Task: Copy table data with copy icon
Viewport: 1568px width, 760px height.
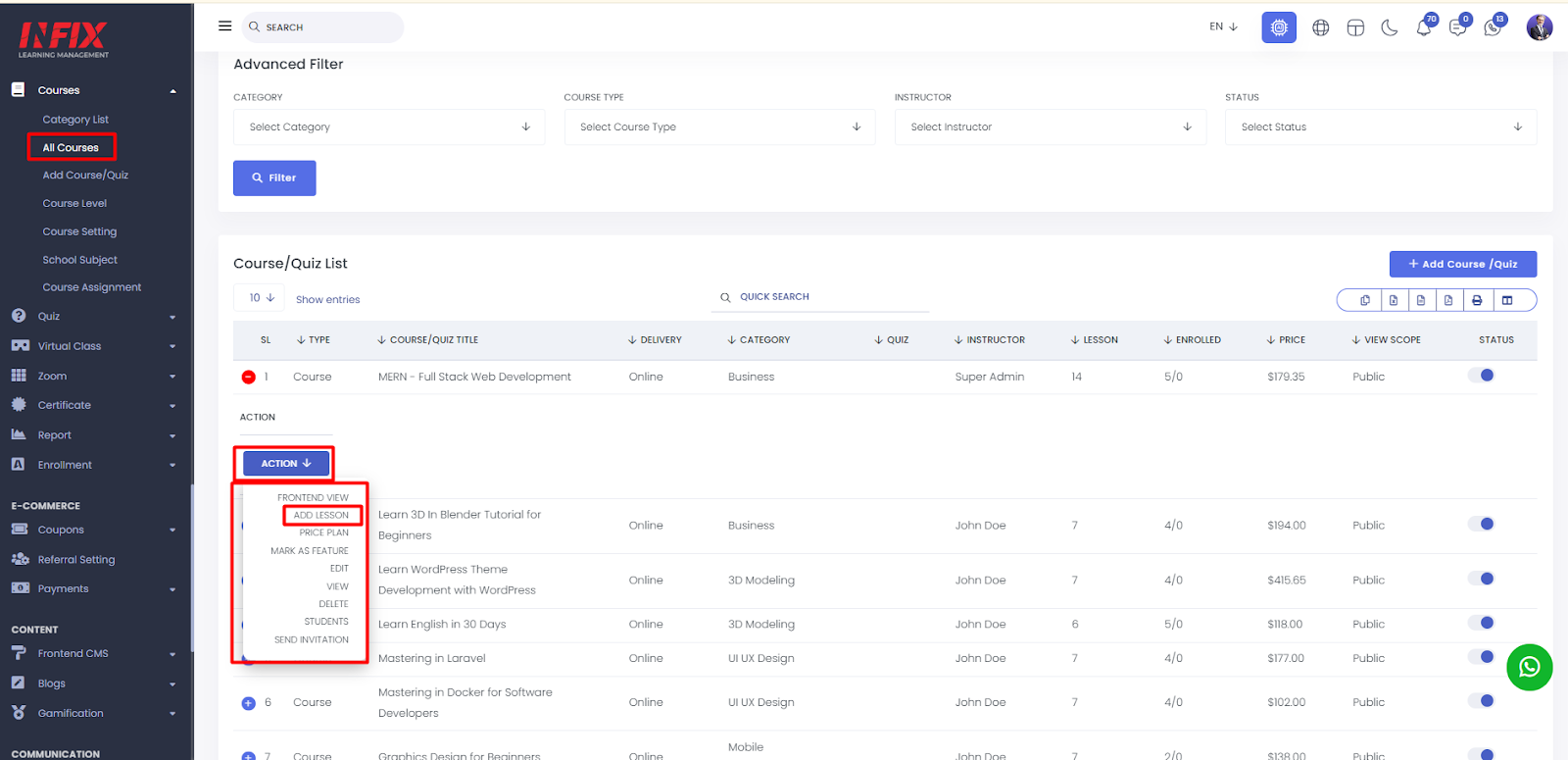Action: pos(1365,300)
